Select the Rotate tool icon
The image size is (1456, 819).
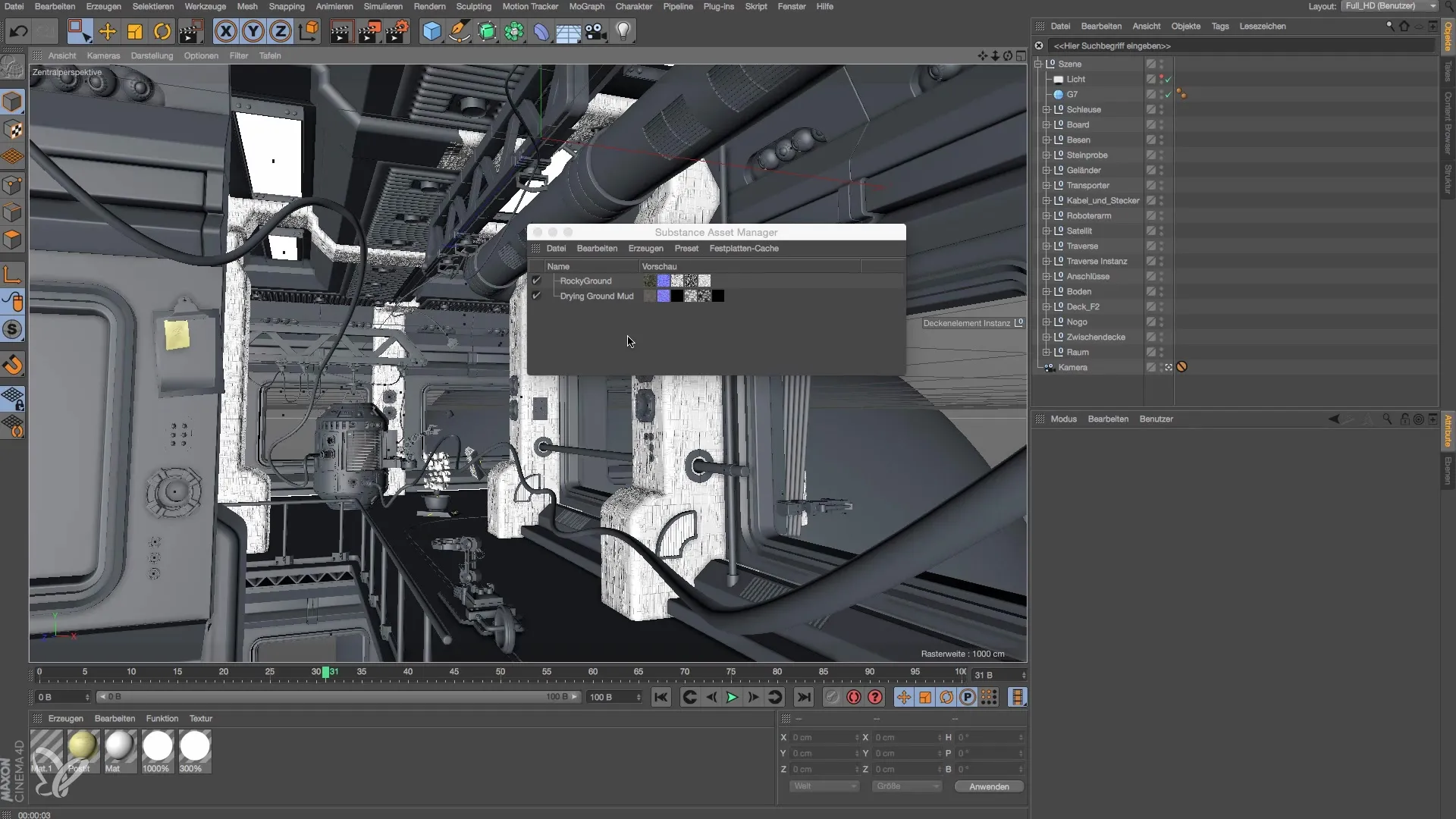(162, 31)
